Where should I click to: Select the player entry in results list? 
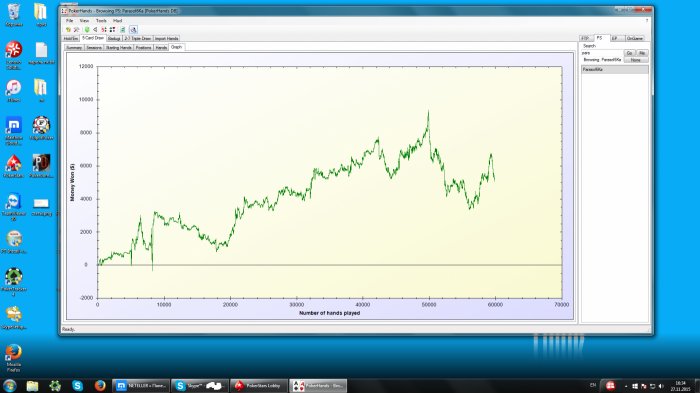click(615, 70)
